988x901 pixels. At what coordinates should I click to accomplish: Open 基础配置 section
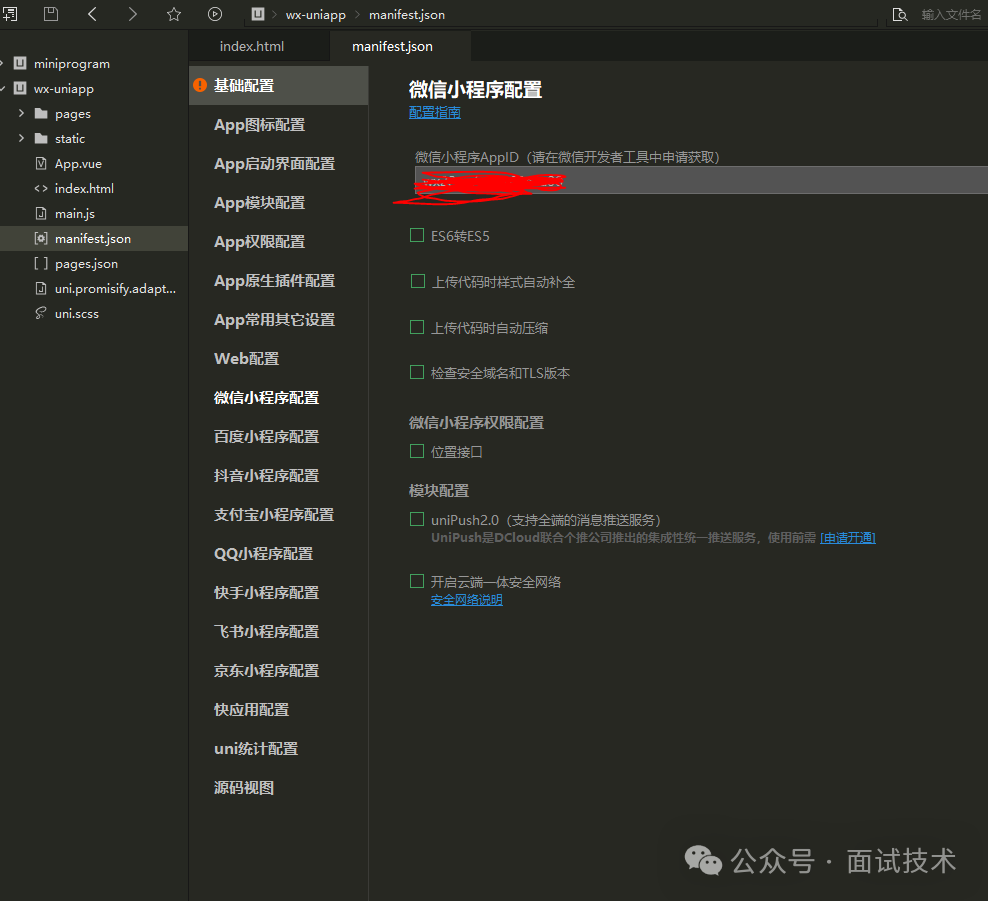click(279, 85)
